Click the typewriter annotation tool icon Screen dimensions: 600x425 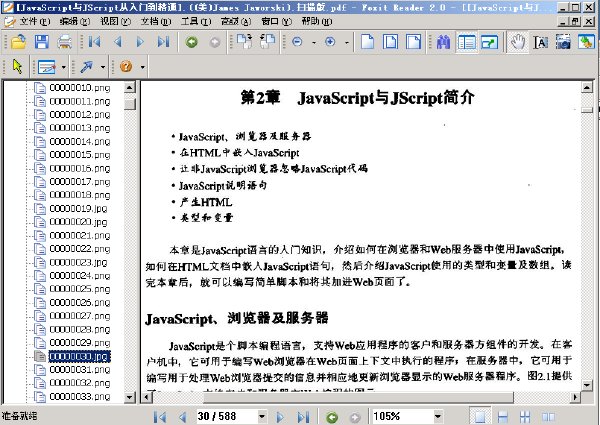[x=47, y=67]
